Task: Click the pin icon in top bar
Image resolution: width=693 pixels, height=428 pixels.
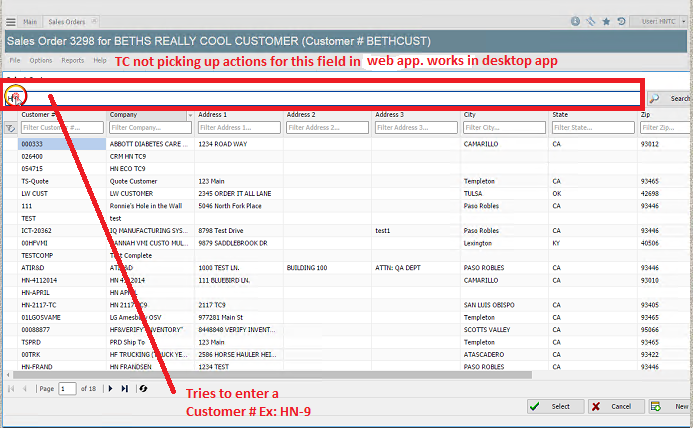Action: (591, 20)
